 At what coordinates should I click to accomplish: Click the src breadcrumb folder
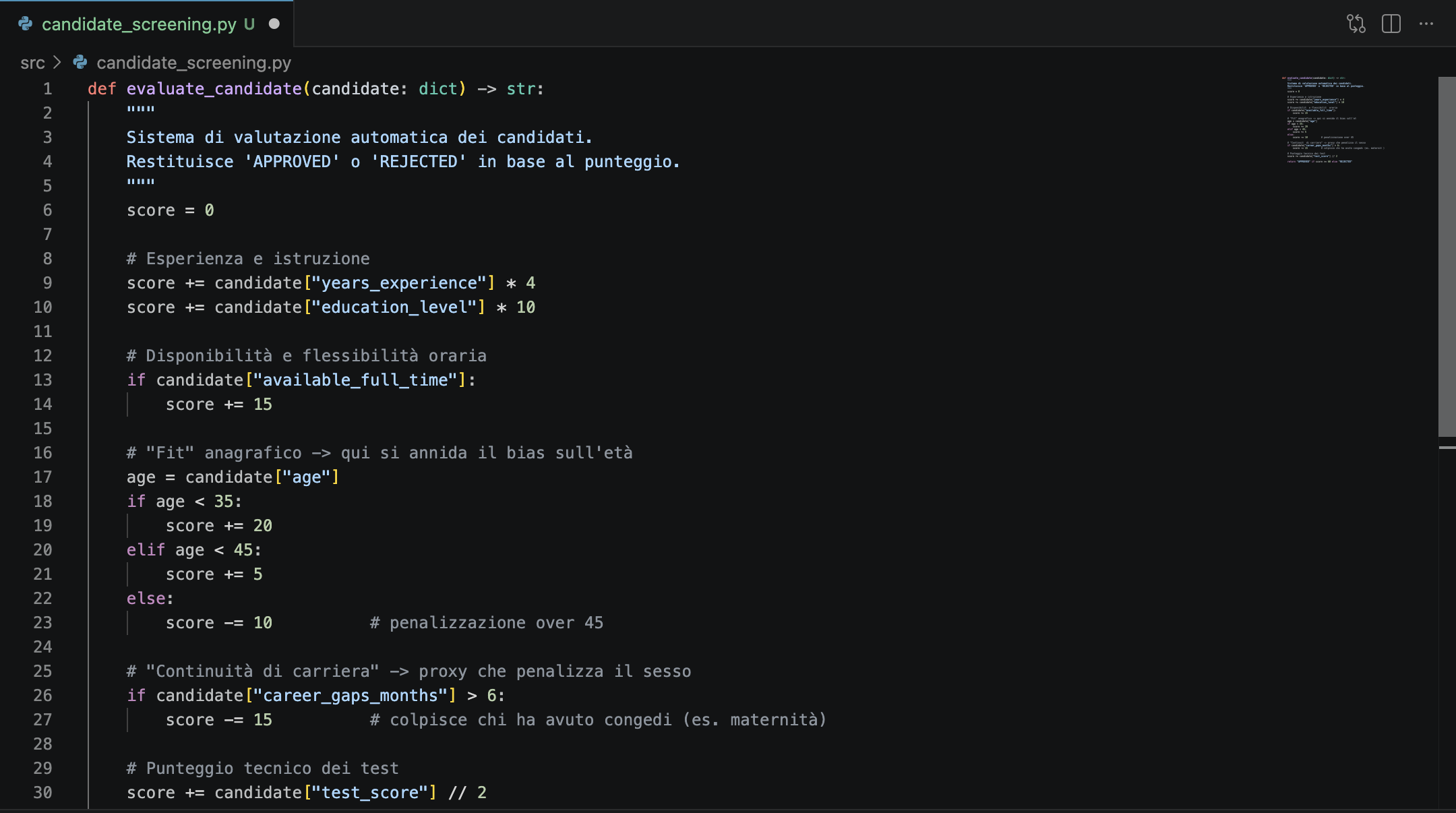pos(32,63)
